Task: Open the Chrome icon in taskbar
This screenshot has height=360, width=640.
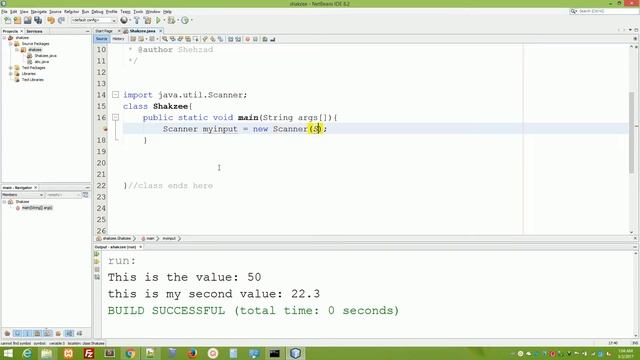Action: point(130,353)
